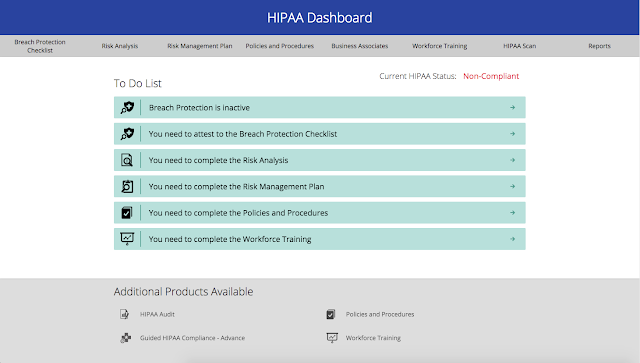Follow arrow on Policies and Procedures to-do row
This screenshot has height=363, width=640.
point(512,213)
